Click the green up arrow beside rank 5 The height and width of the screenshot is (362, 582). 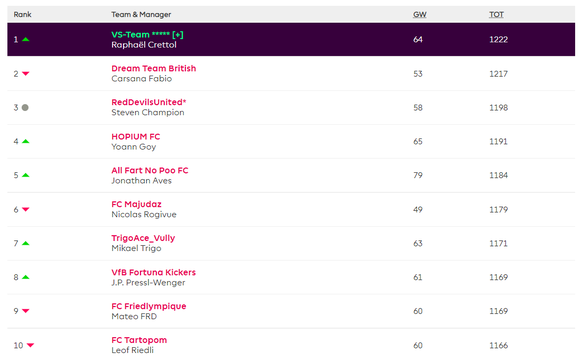coord(26,175)
